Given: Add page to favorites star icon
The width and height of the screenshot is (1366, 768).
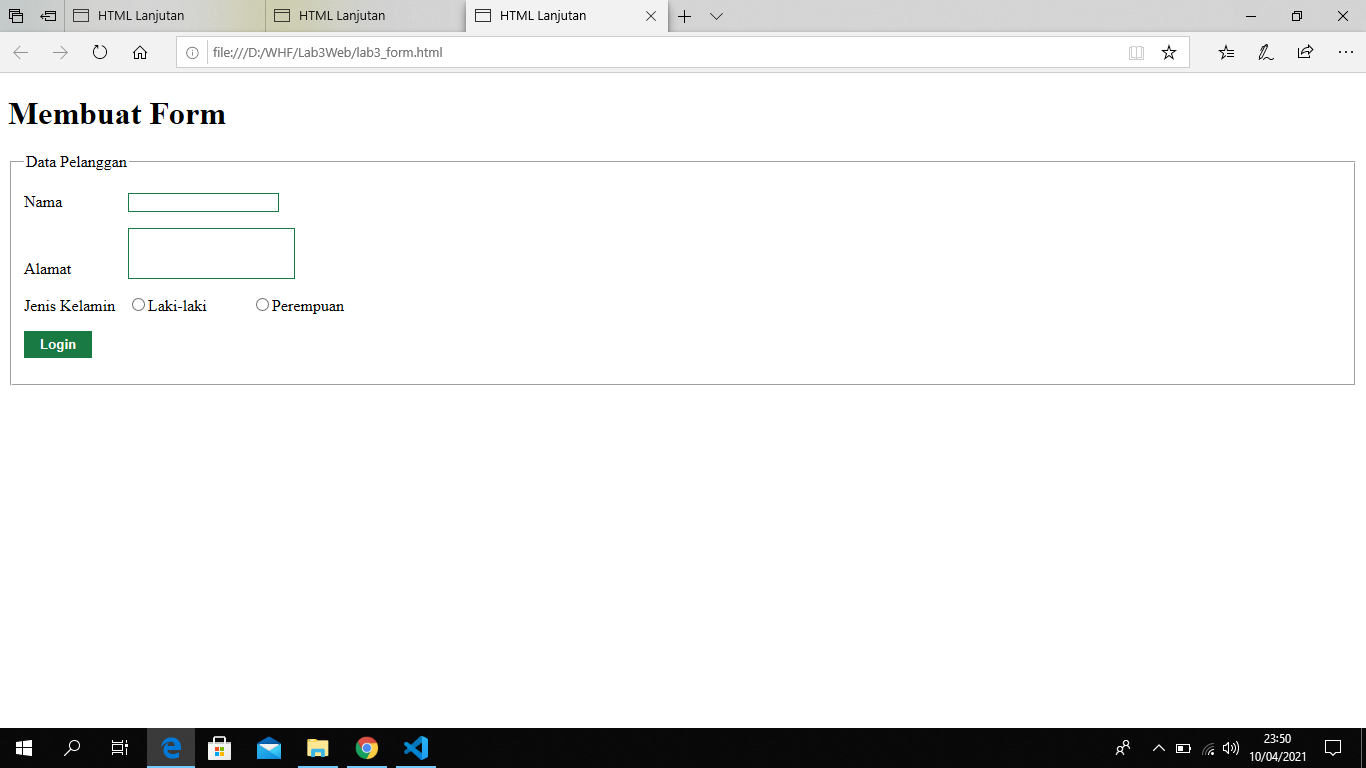Looking at the screenshot, I should coord(1169,53).
